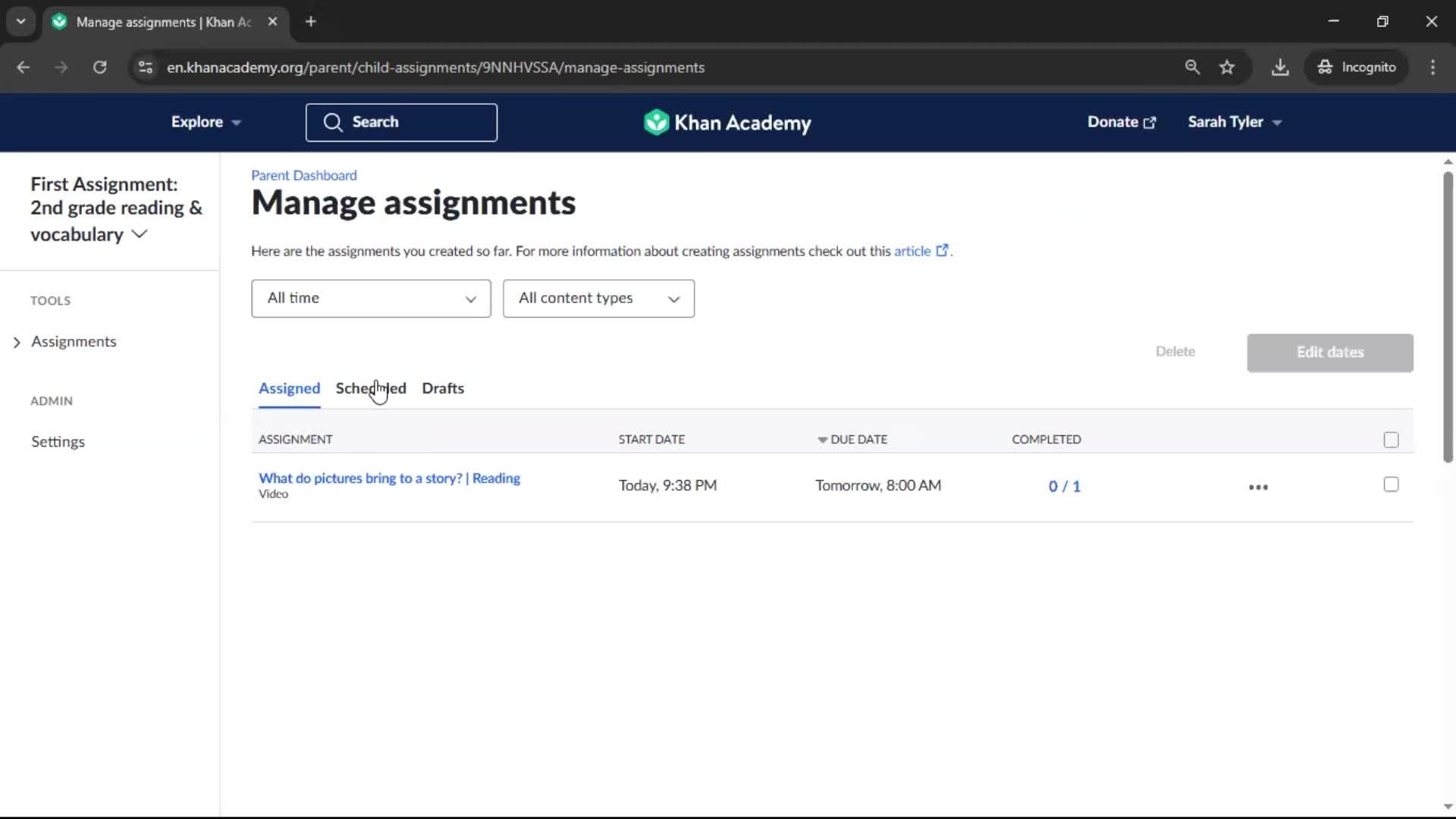Click Tomorrow, 8:00 AM due date

[878, 485]
